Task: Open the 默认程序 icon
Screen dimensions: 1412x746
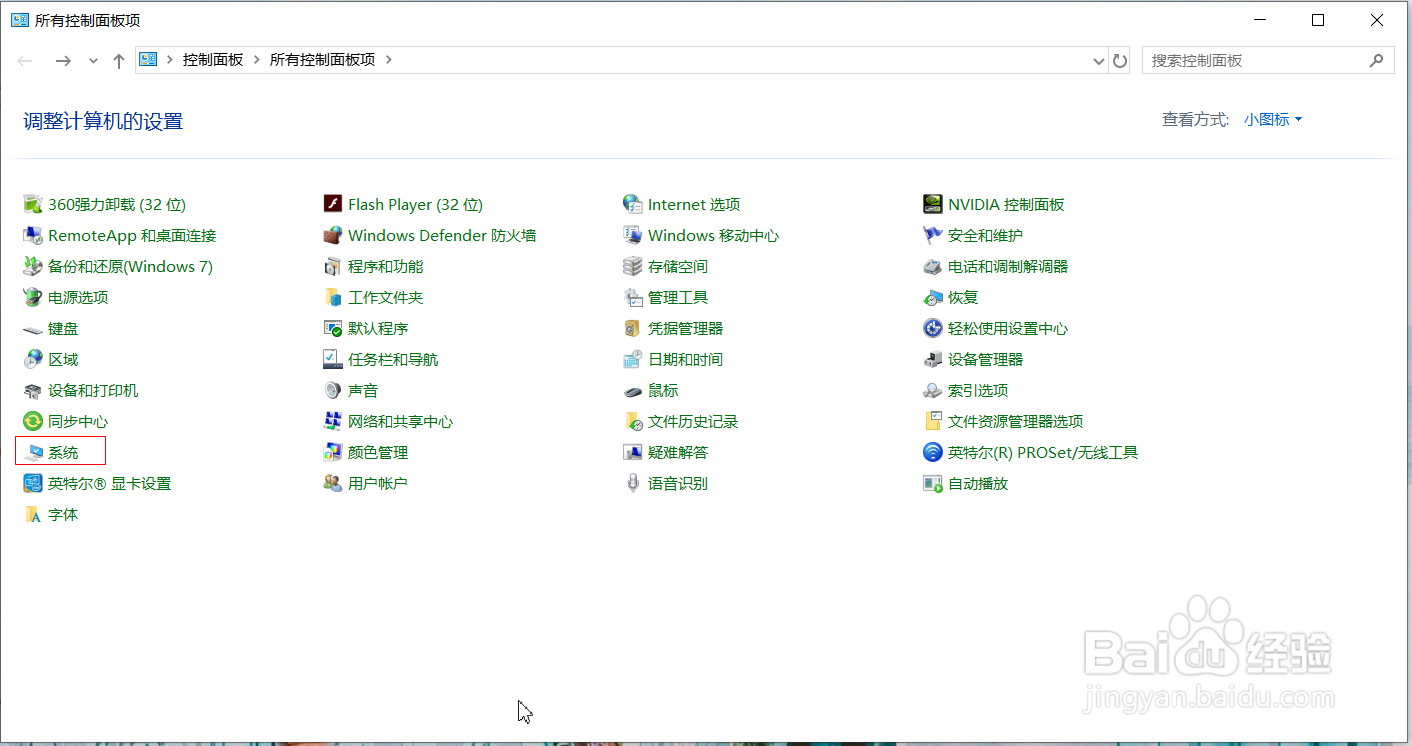Action: 333,328
